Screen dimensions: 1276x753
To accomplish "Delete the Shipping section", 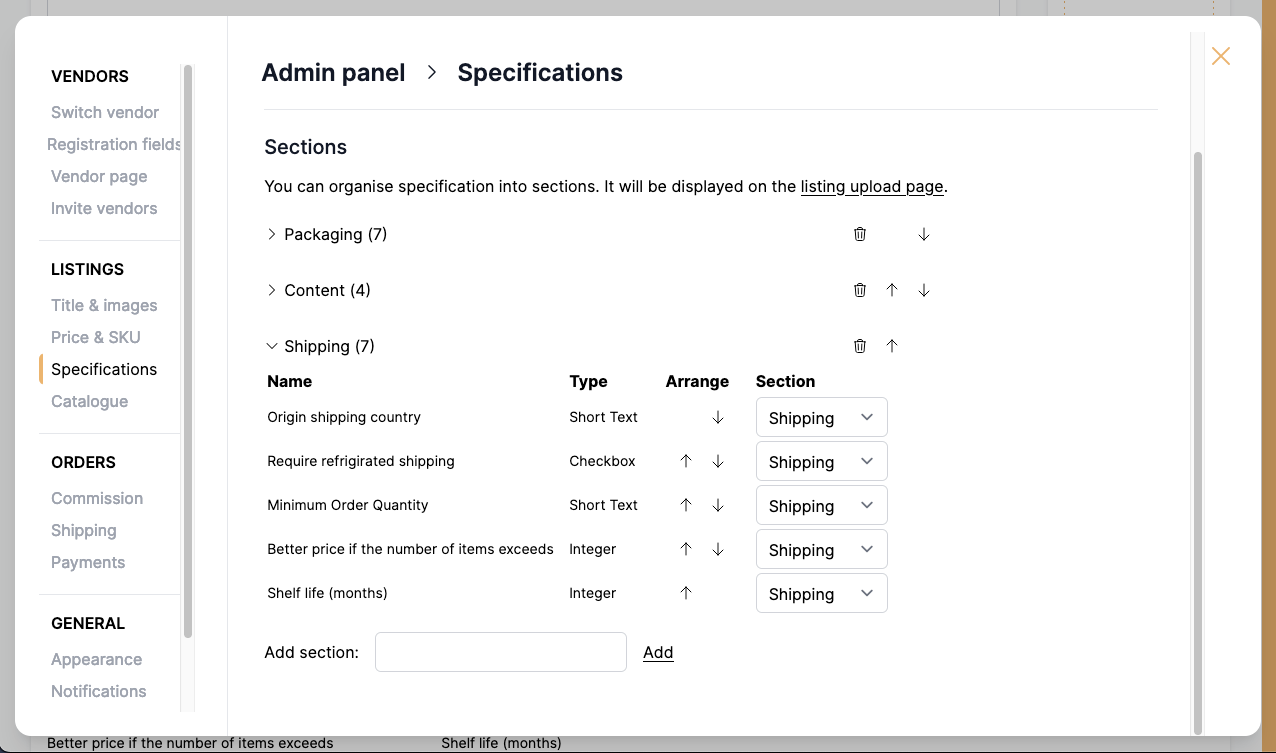I will [860, 345].
